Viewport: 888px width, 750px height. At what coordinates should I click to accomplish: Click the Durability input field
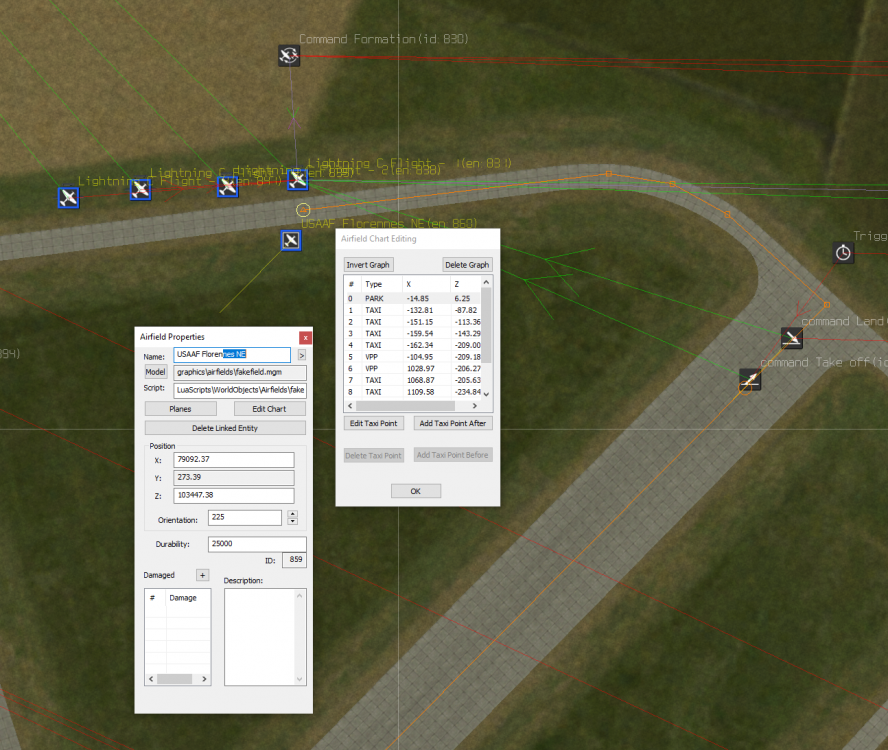click(257, 544)
